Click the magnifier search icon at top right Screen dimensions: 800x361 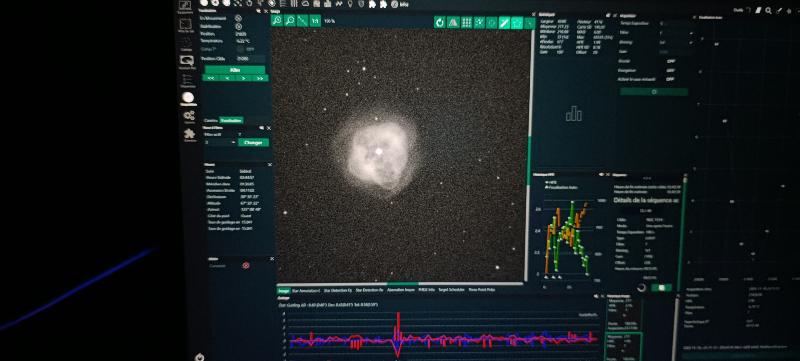point(768,10)
